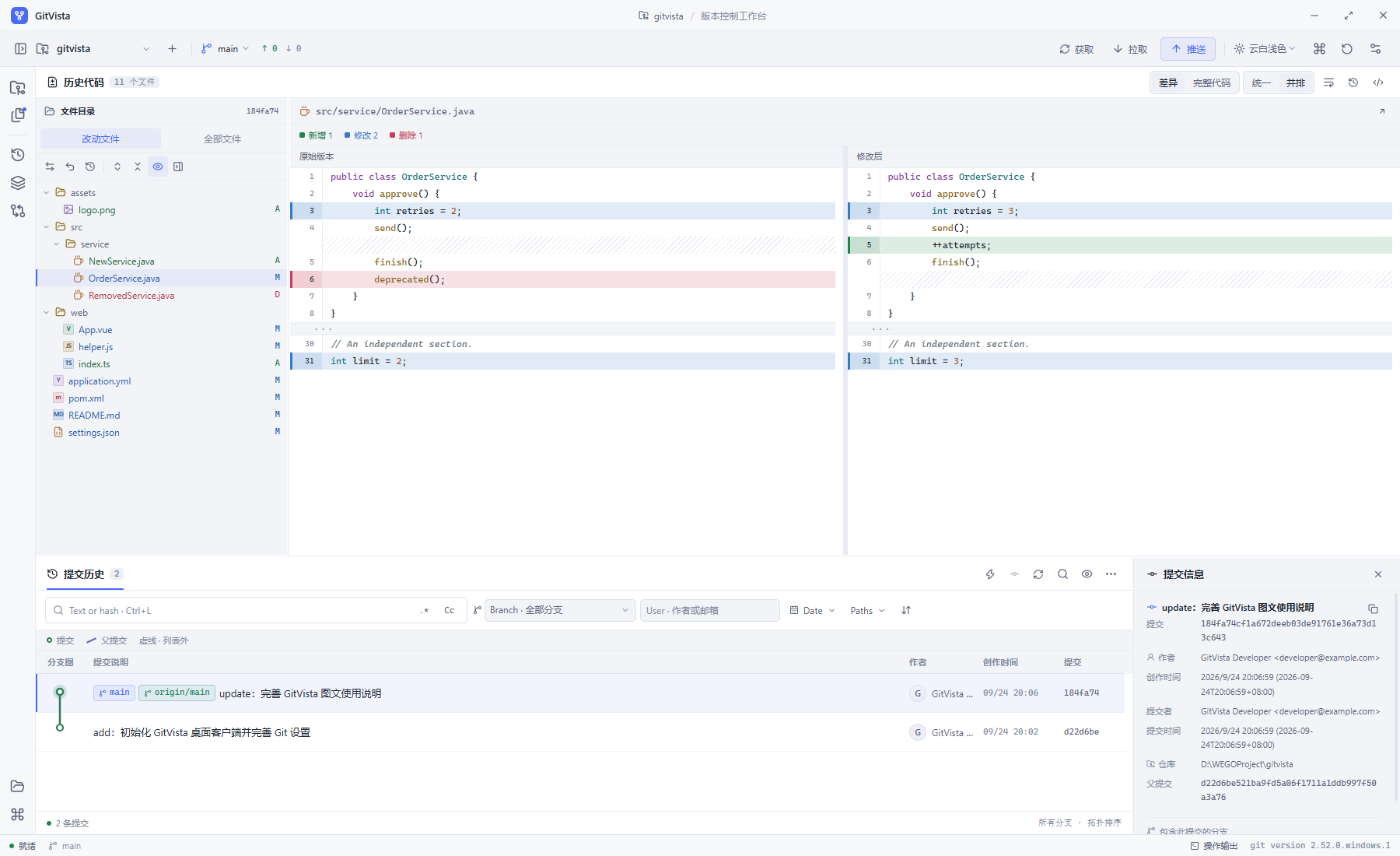Select the 全部文件 tab
Image resolution: width=1400 pixels, height=856 pixels.
222,139
